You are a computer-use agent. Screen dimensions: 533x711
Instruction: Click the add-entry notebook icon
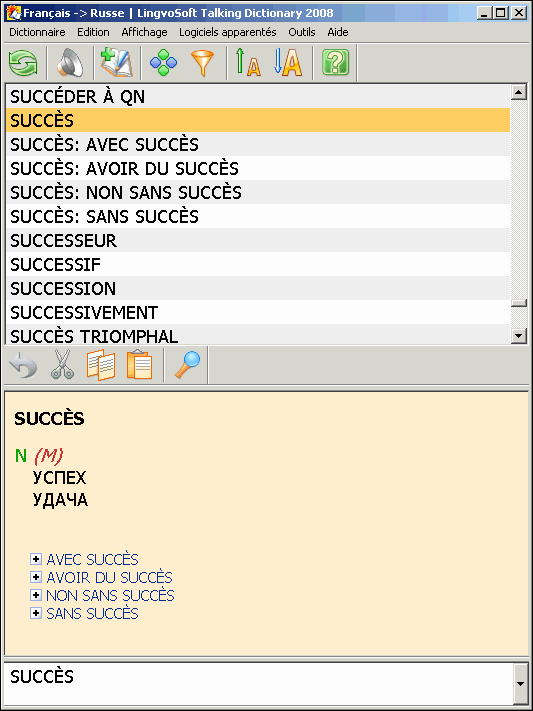point(117,63)
